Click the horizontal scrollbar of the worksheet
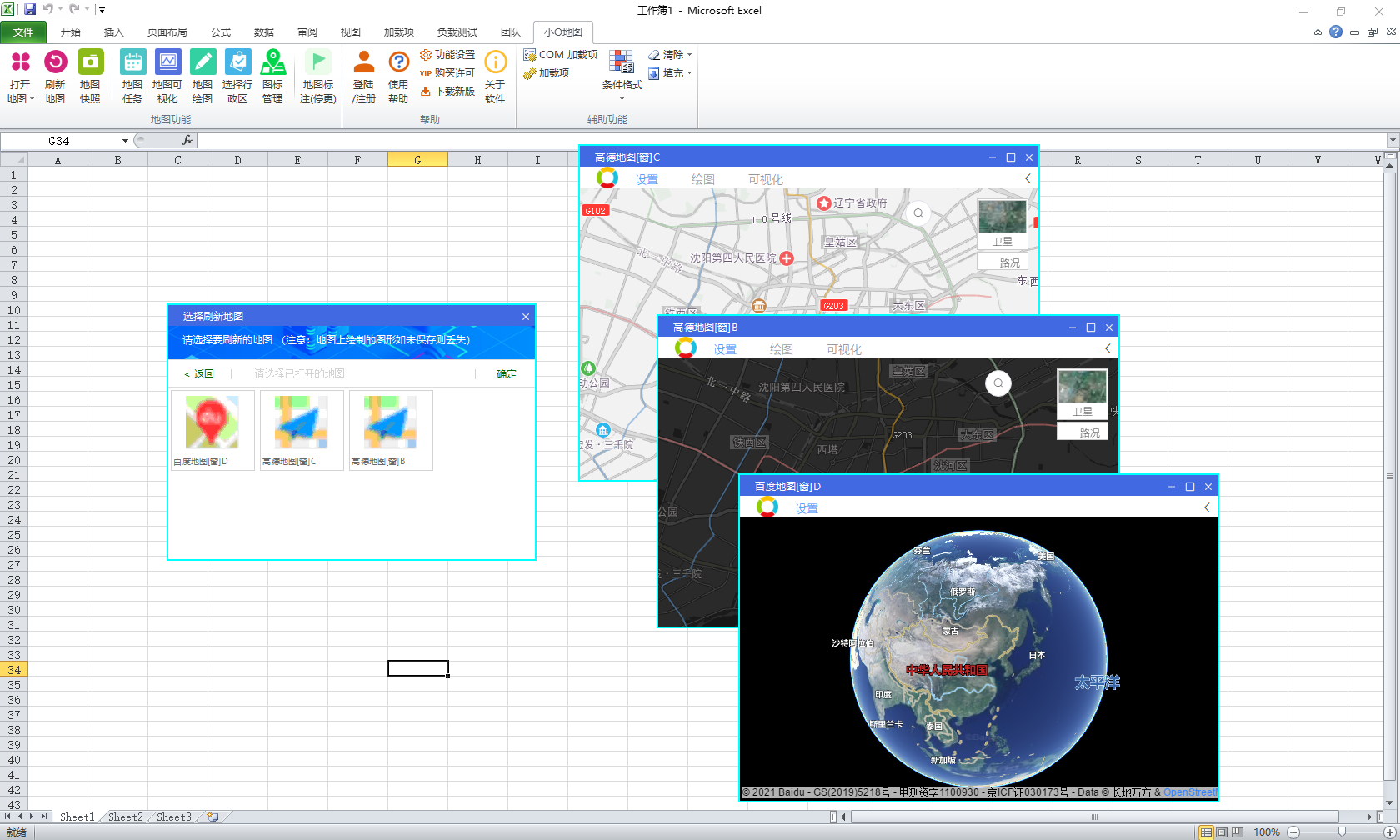The width and height of the screenshot is (1400, 840). (1094, 817)
